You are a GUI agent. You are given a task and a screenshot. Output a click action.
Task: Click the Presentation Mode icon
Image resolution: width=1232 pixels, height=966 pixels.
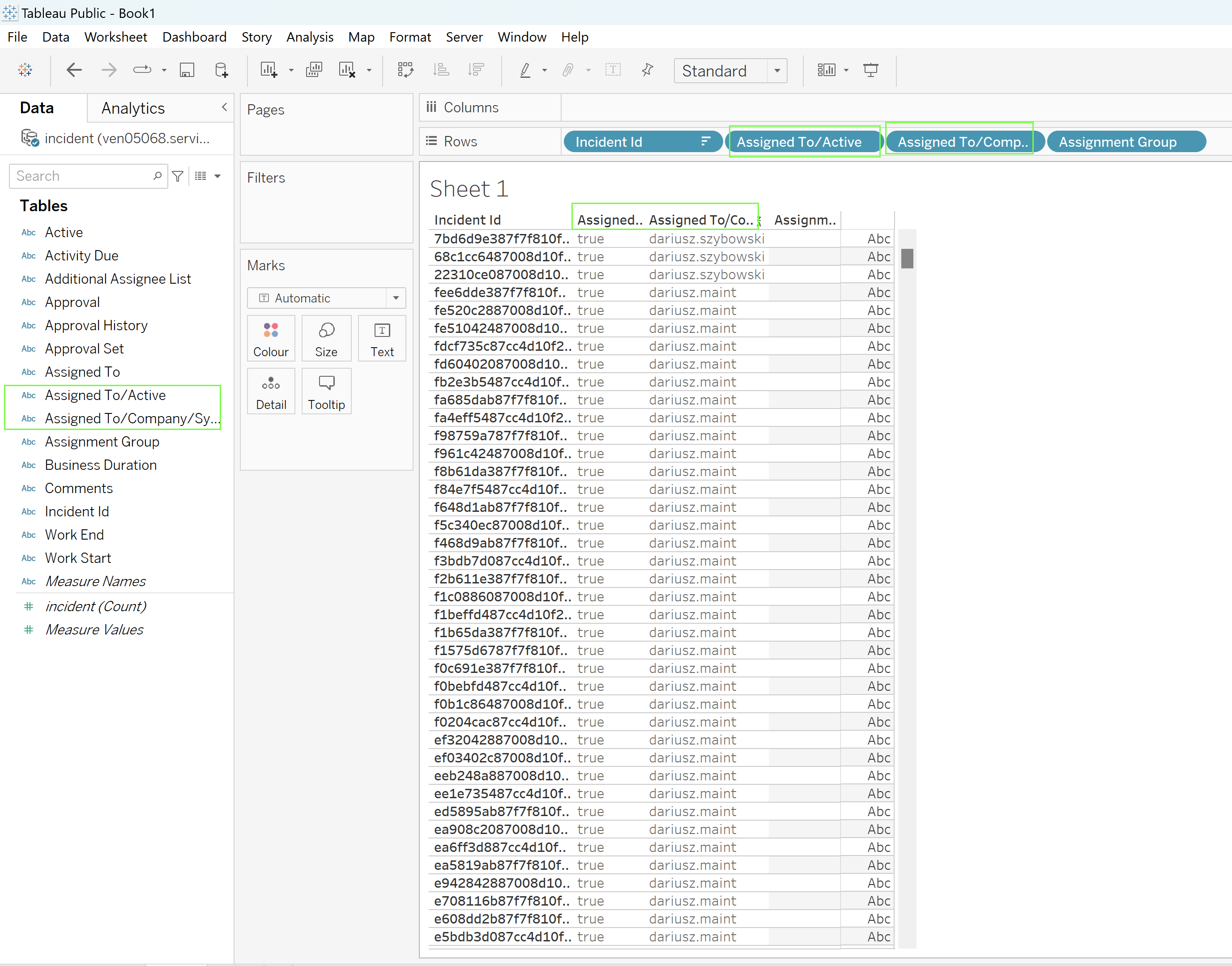coord(870,70)
